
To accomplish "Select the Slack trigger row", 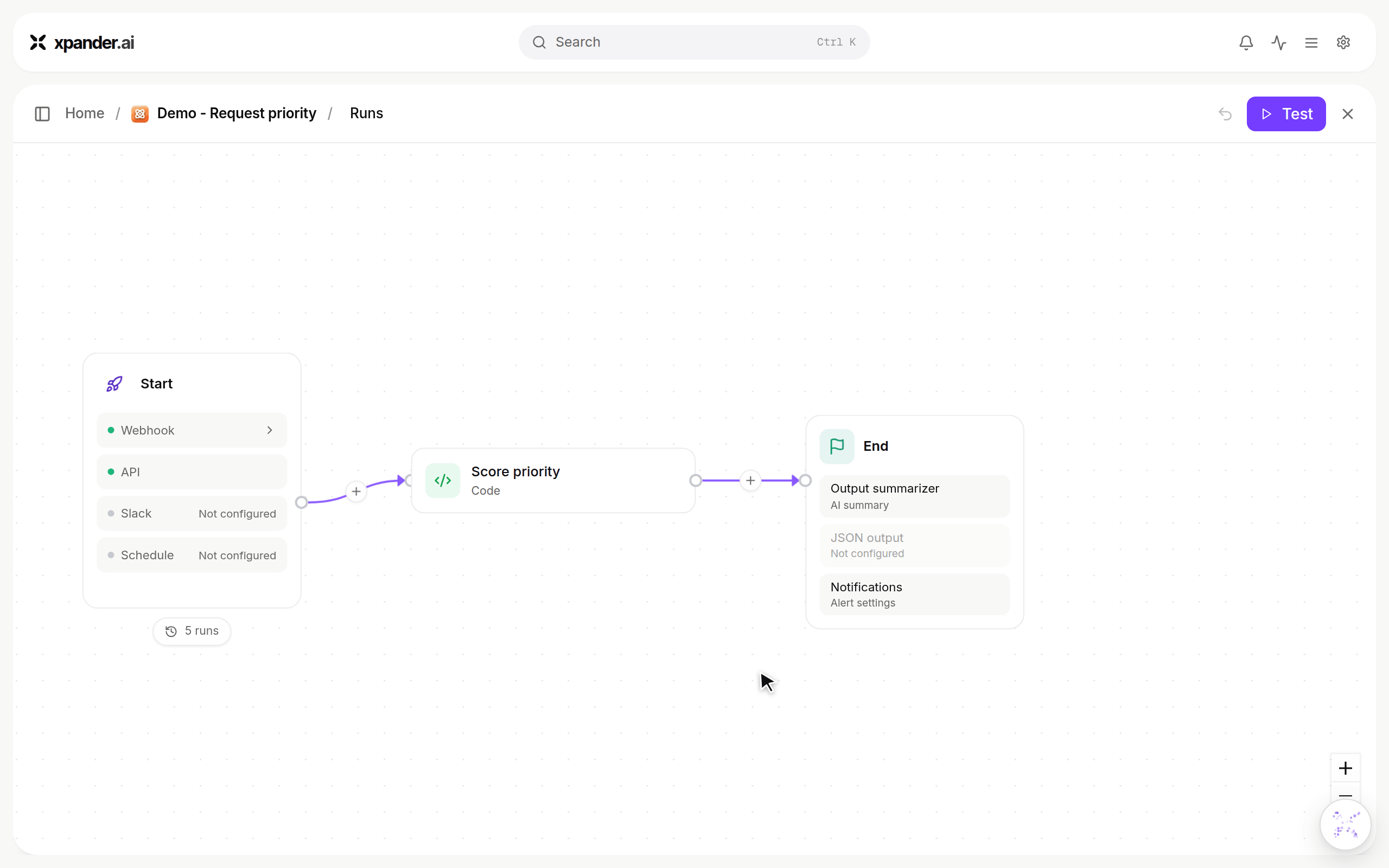I will (x=192, y=513).
